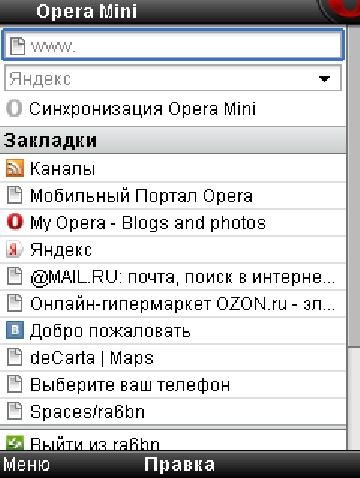Image resolution: width=360 pixels, height=478 pixels.
Task: Click the page icon in address field
Action: [x=17, y=46]
